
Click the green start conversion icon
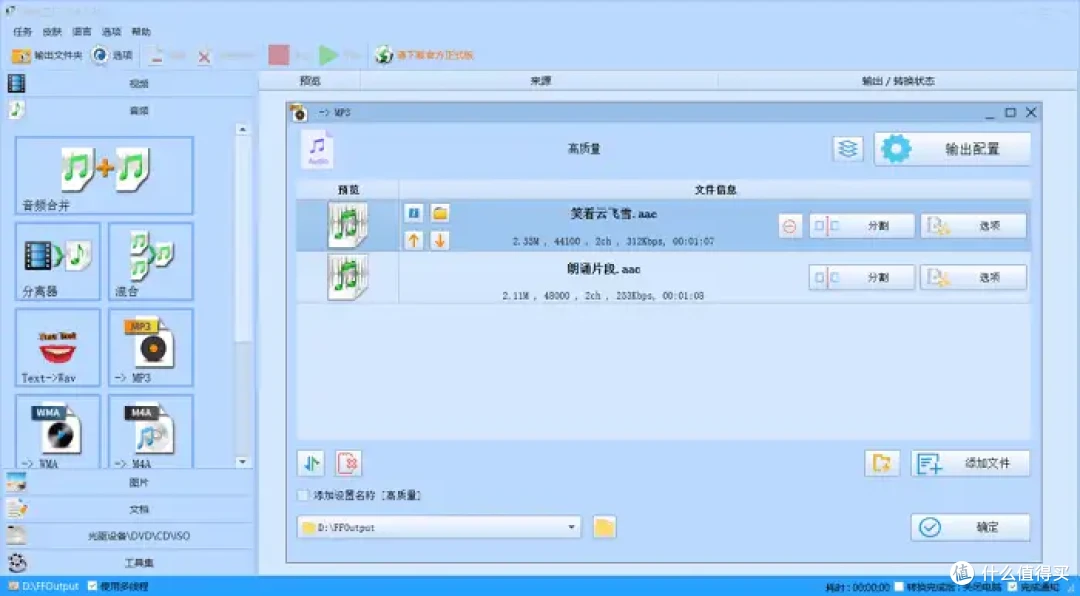pos(329,55)
